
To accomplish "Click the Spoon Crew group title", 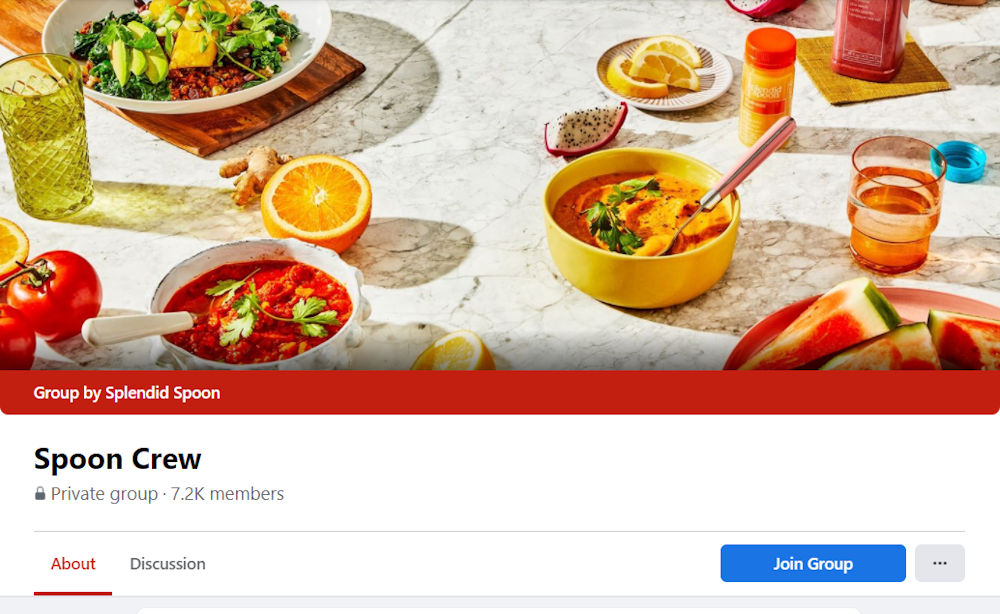I will click(x=117, y=459).
